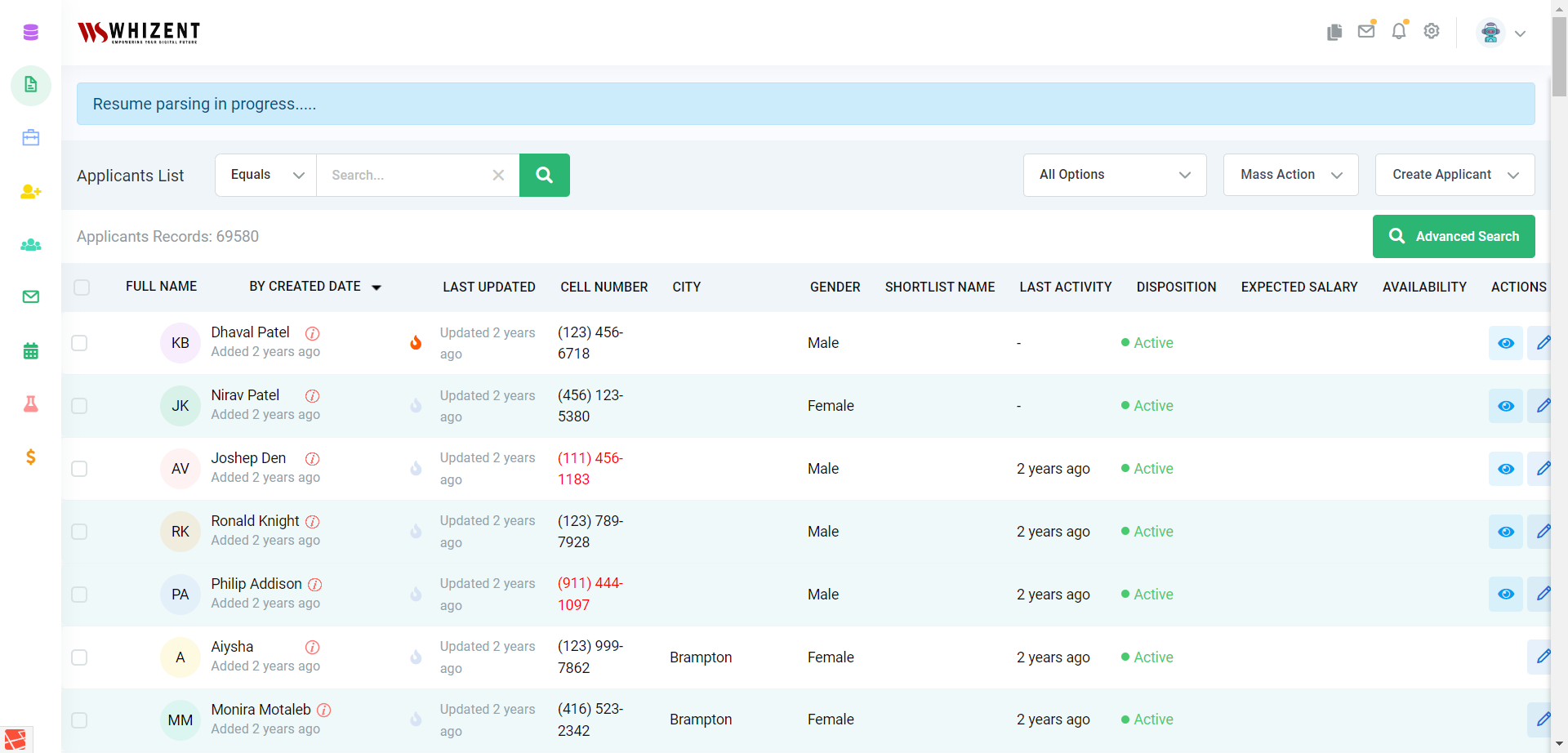Open the Mass Action dropdown

coord(1291,175)
